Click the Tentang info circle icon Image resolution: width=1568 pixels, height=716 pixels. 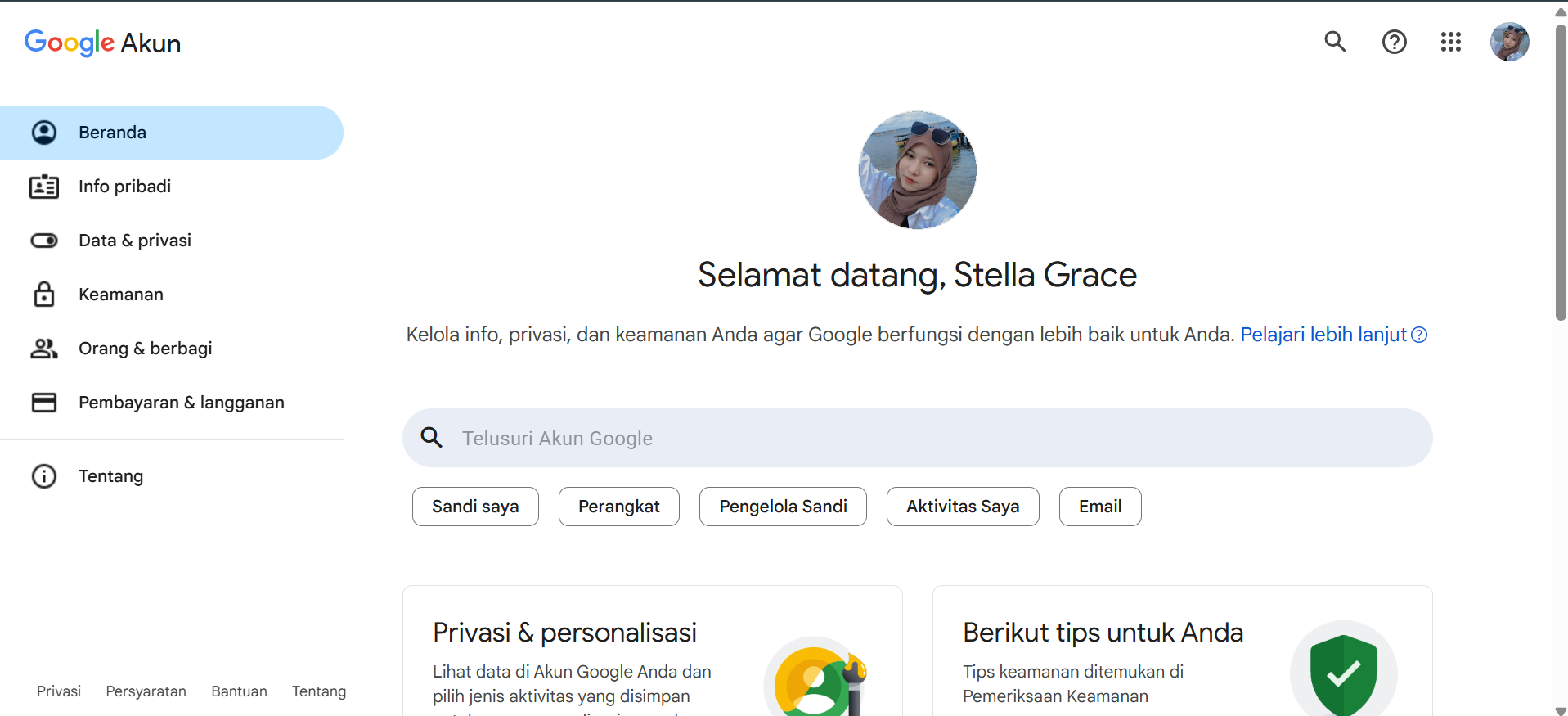44,476
